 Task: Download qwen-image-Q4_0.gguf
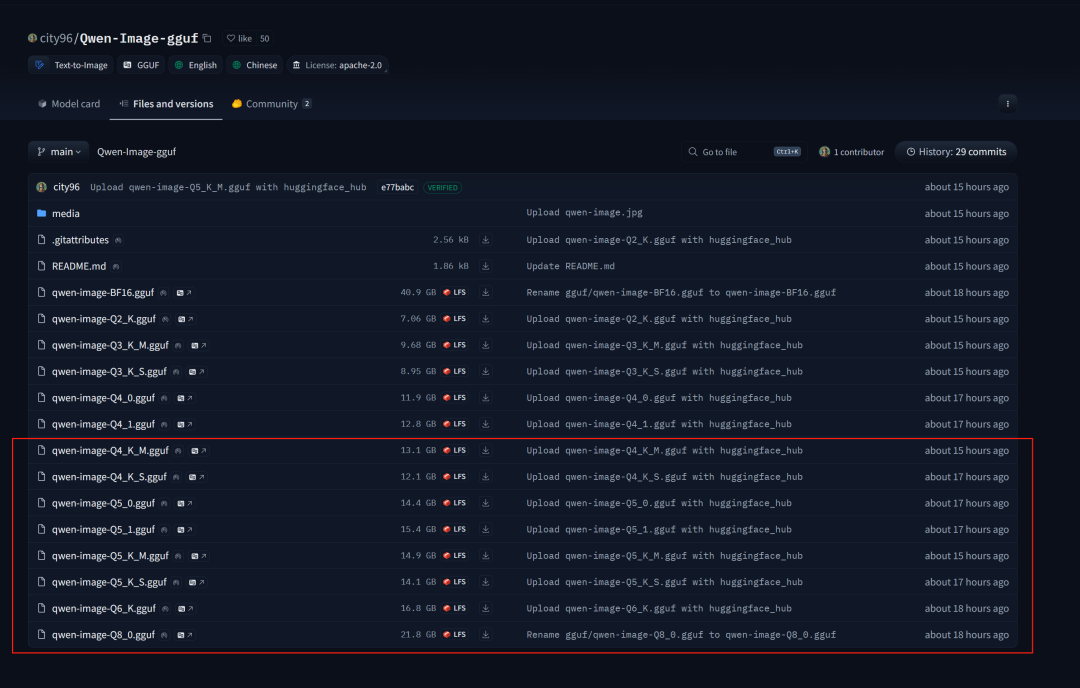(x=486, y=398)
